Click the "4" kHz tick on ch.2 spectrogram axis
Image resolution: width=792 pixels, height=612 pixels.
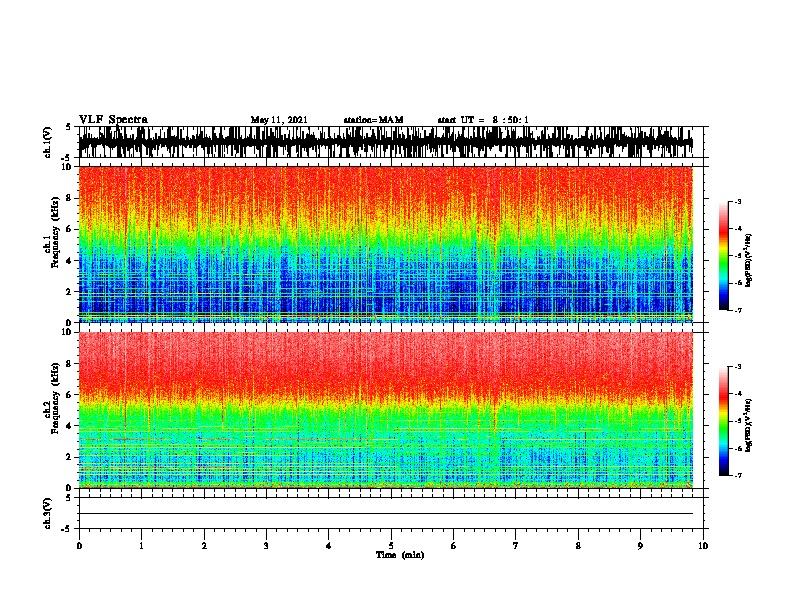70,426
